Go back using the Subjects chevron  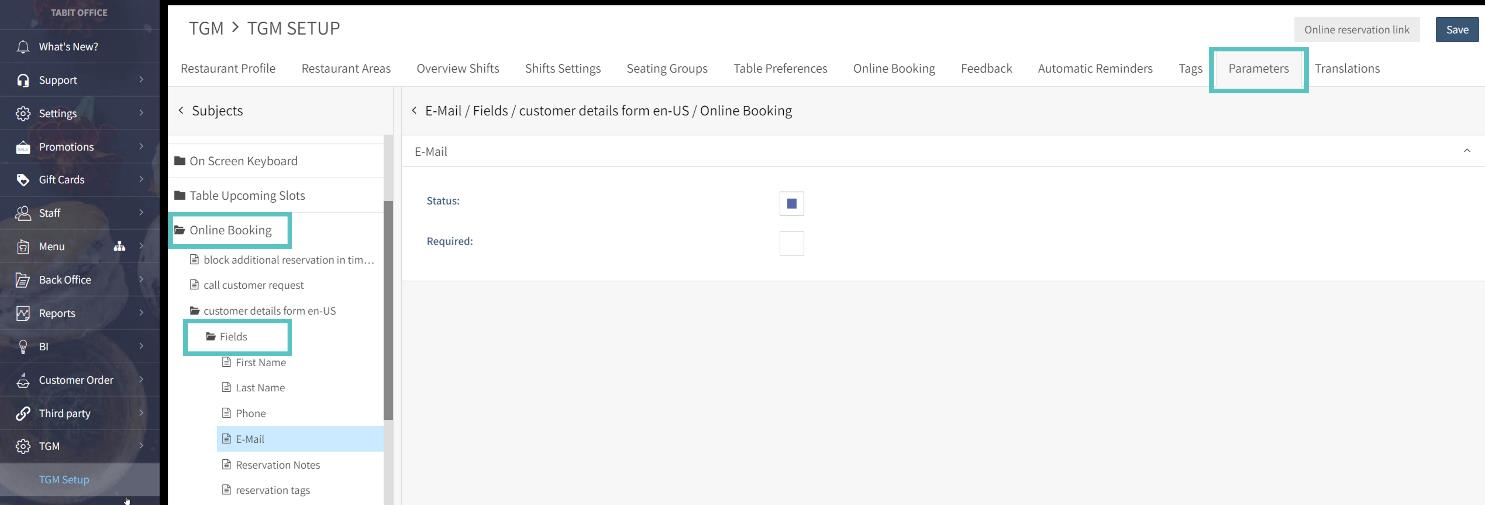181,111
